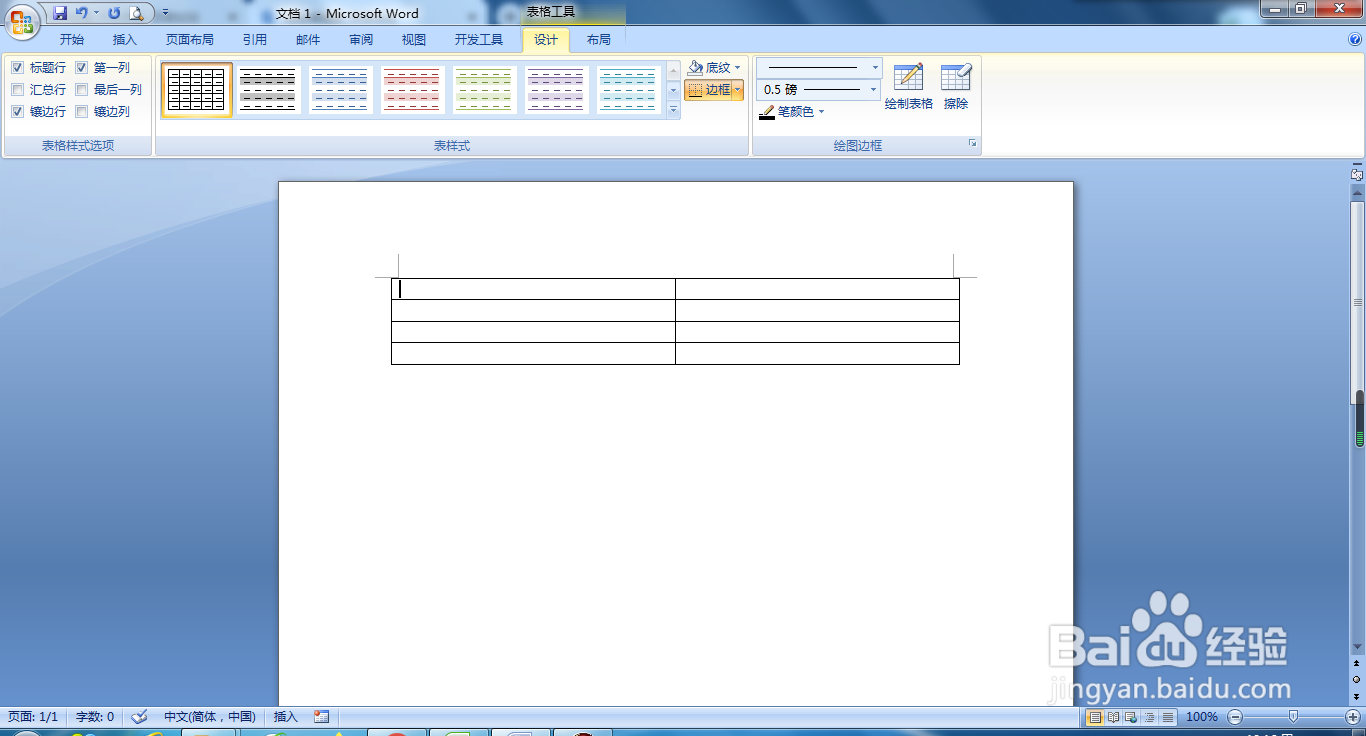The width and height of the screenshot is (1366, 736).
Task: Click the proofing check icon in status bar
Action: (x=140, y=717)
